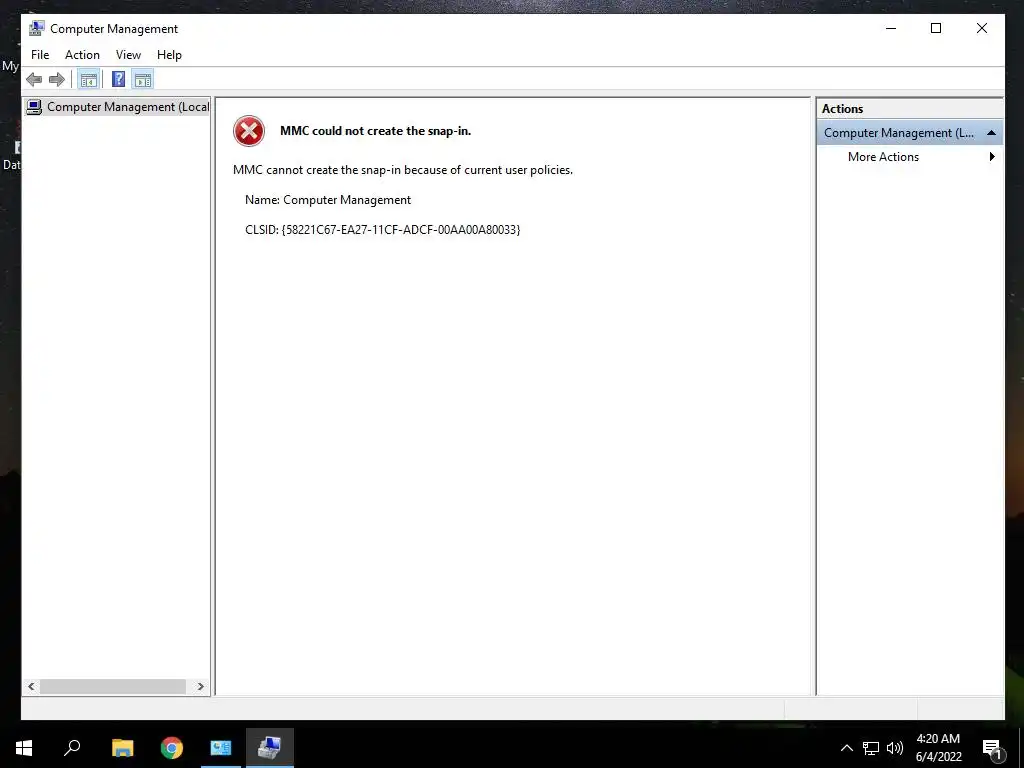This screenshot has width=1024, height=768.
Task: Collapse the Computer Management (L... actions section
Action: click(x=991, y=133)
